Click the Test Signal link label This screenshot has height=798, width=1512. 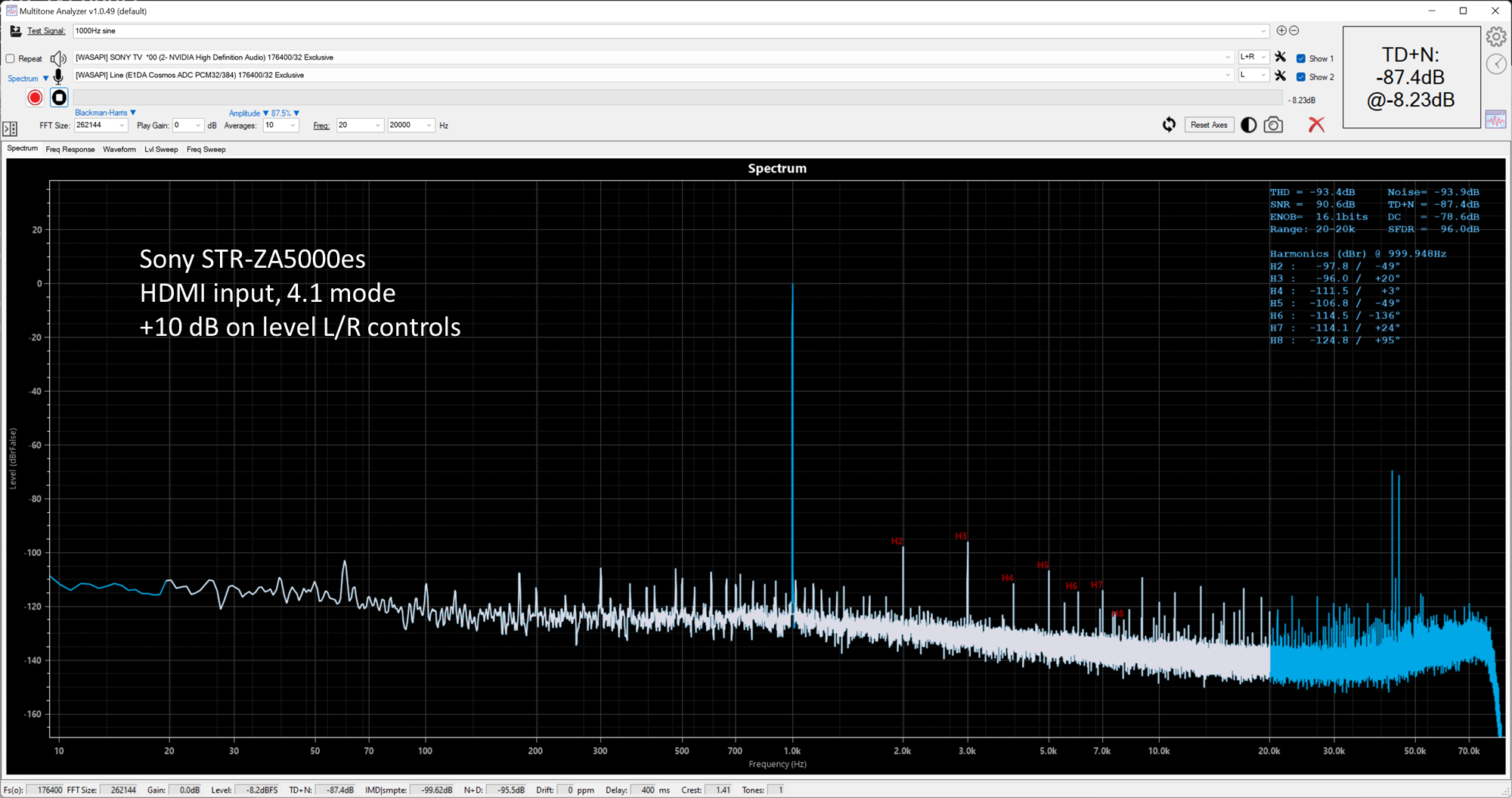click(x=46, y=31)
